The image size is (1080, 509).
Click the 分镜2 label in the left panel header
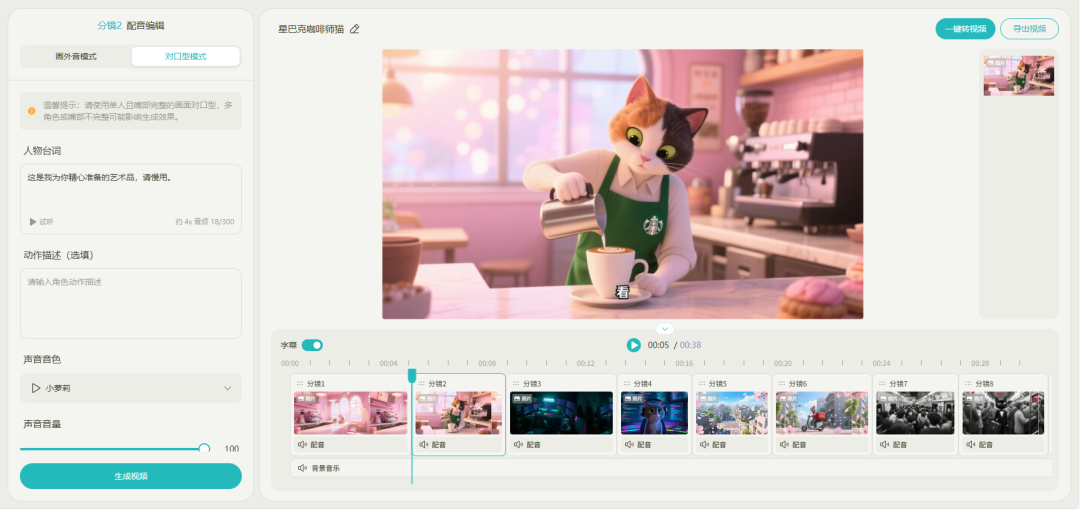tap(110, 25)
